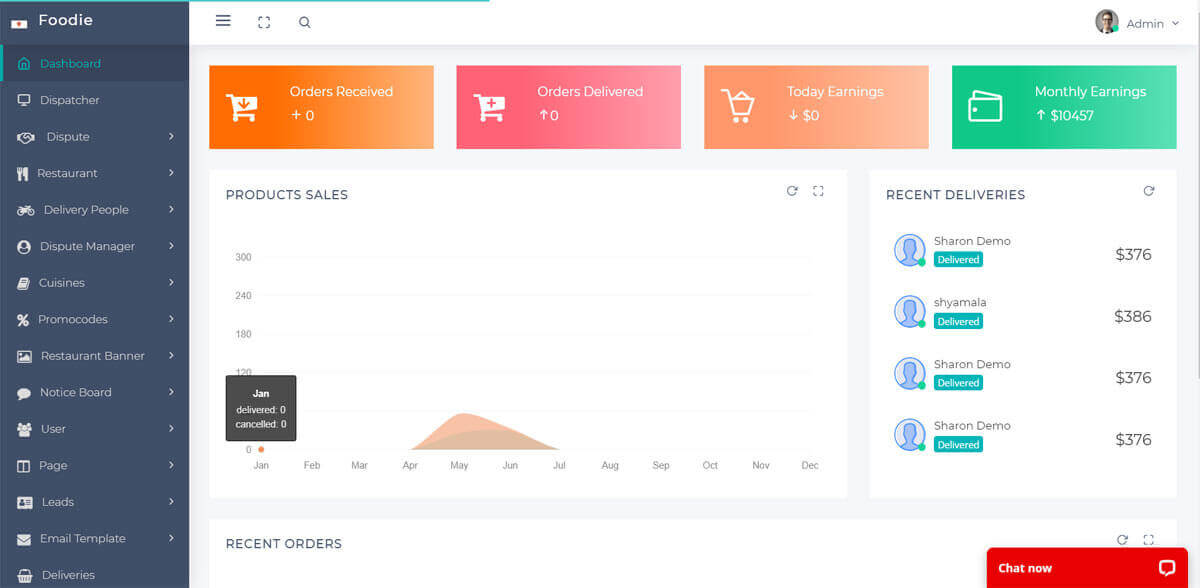
Task: Refresh the Recent Deliveries panel
Action: [1149, 191]
